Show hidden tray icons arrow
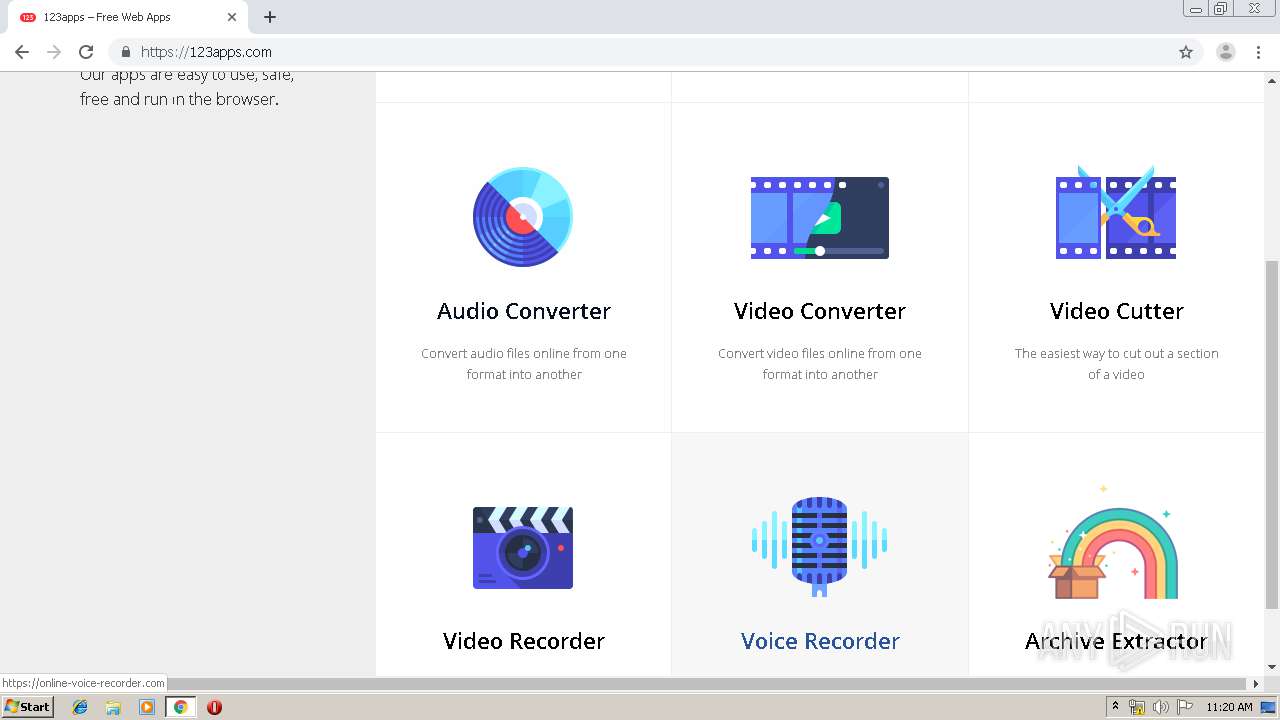The height and width of the screenshot is (720, 1280). [x=1115, y=707]
